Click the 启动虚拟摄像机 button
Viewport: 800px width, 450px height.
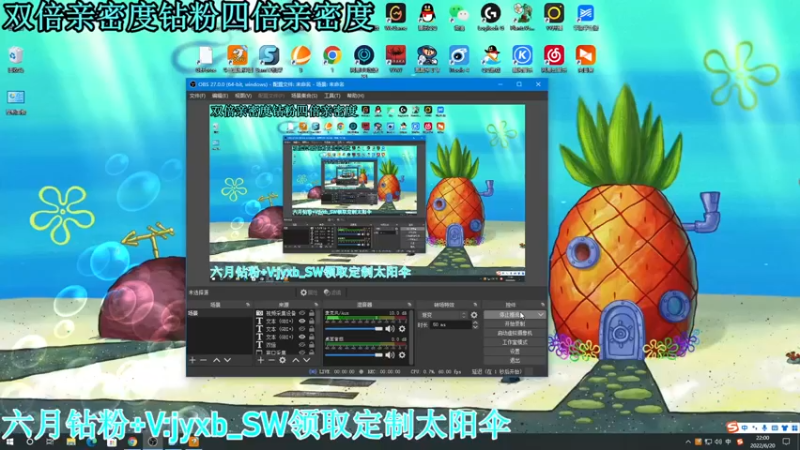pos(514,333)
